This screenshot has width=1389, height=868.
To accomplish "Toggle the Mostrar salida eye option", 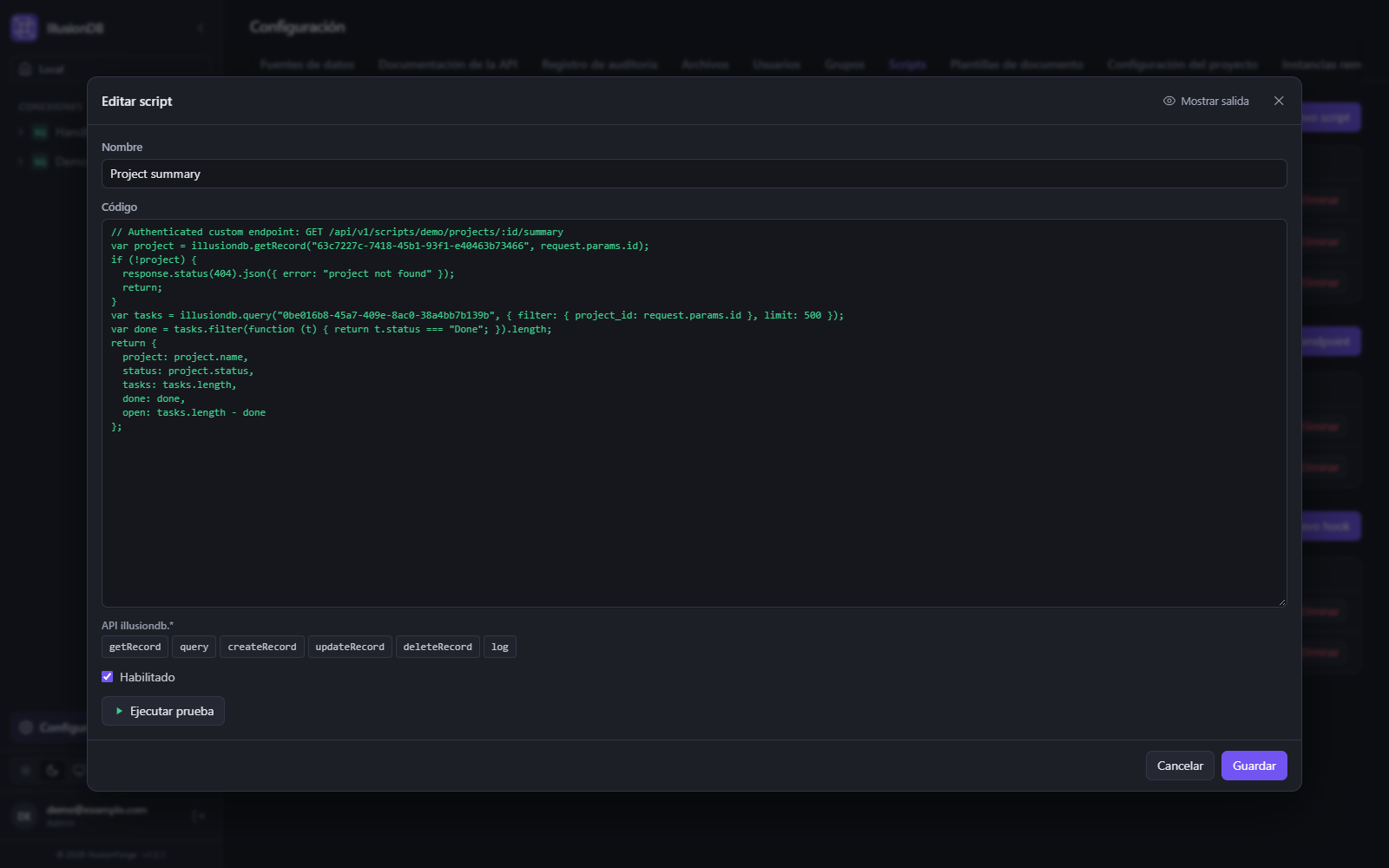I will pos(1206,101).
